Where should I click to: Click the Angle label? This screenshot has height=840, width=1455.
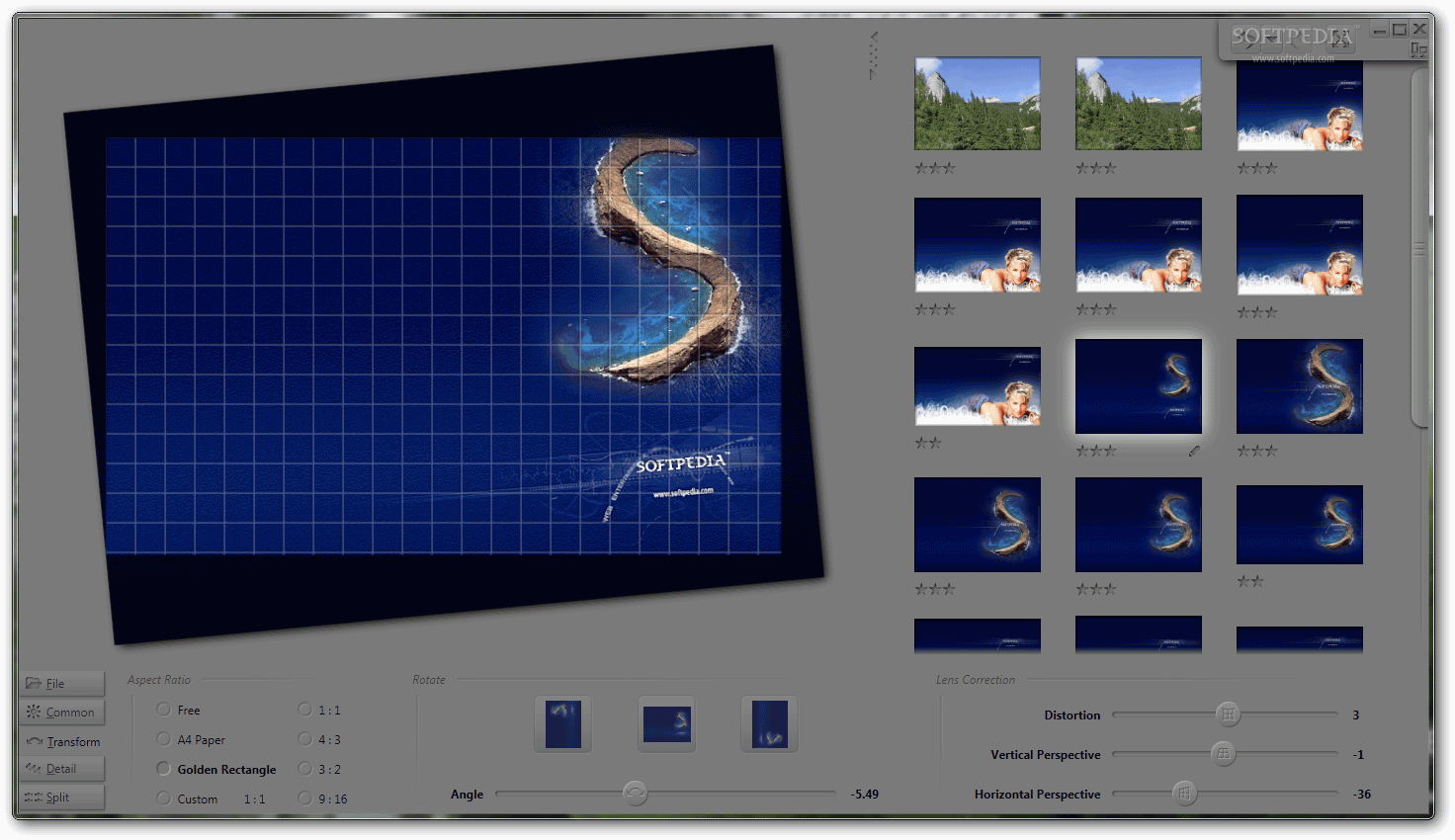[468, 794]
